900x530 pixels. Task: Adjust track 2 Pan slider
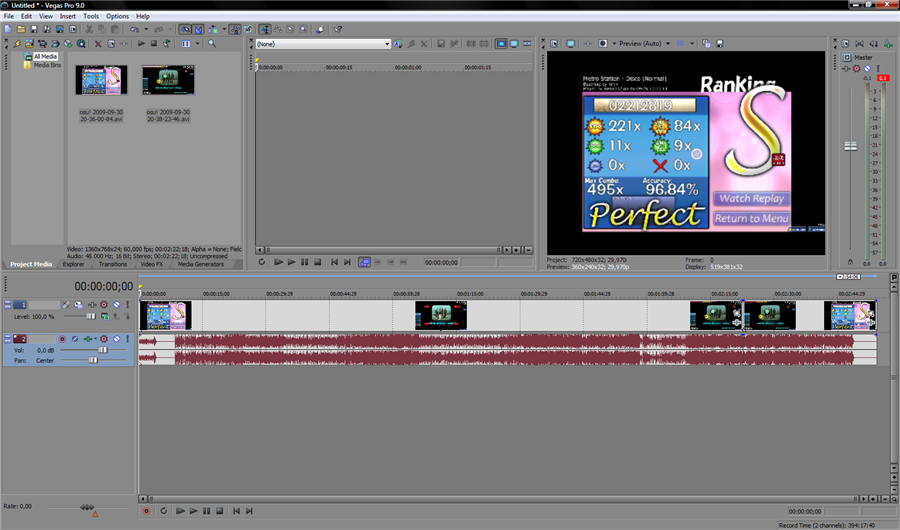click(x=94, y=360)
